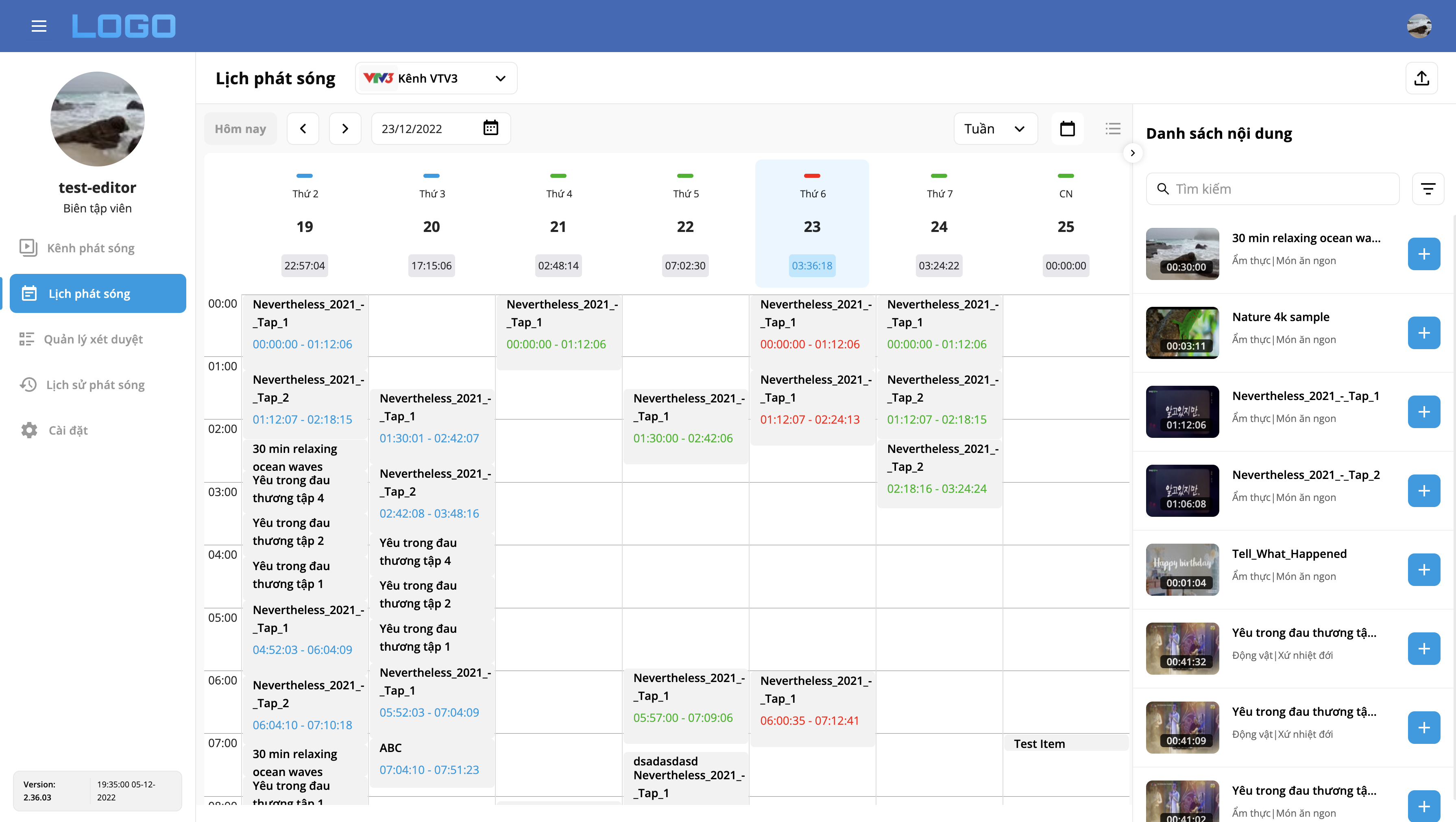Go to next week with the arrow button
Image resolution: width=1456 pixels, height=822 pixels.
[x=345, y=129]
